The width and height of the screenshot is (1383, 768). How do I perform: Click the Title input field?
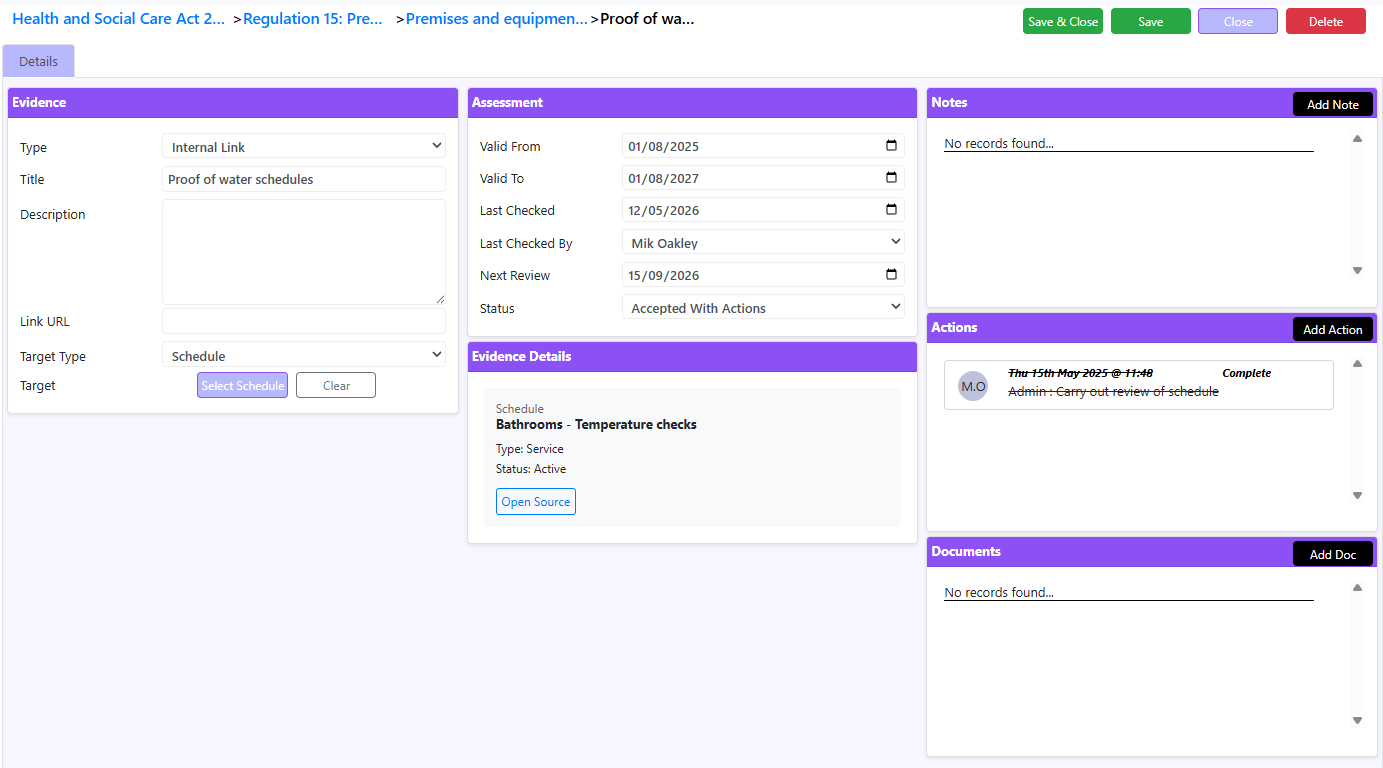[x=304, y=179]
